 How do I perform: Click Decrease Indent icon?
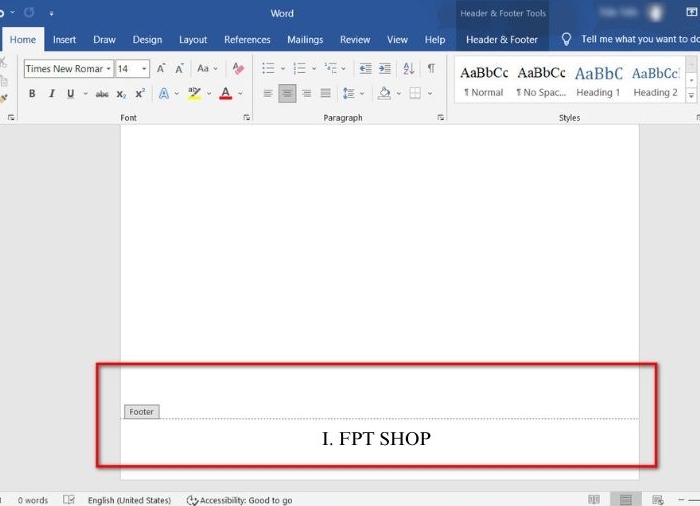366,69
